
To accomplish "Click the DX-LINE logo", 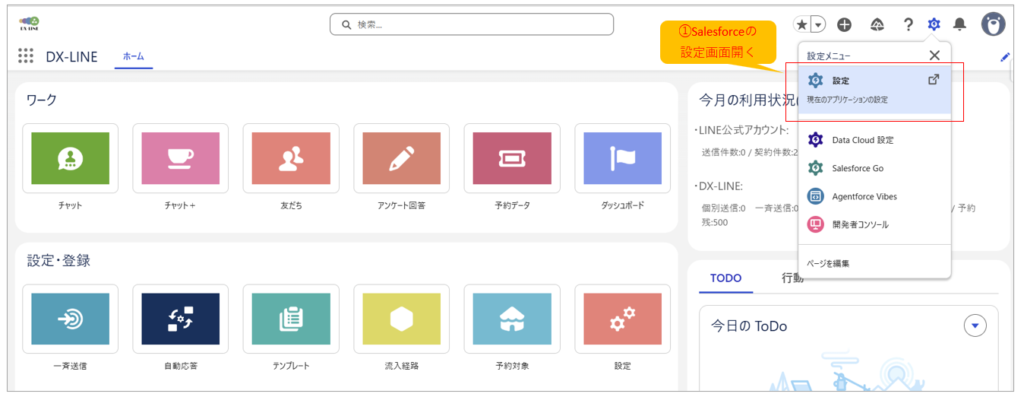I will [x=29, y=24].
